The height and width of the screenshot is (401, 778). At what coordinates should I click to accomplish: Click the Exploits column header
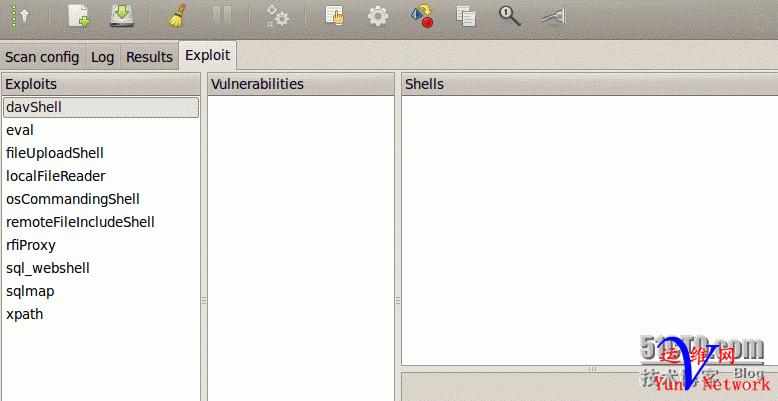(101, 84)
